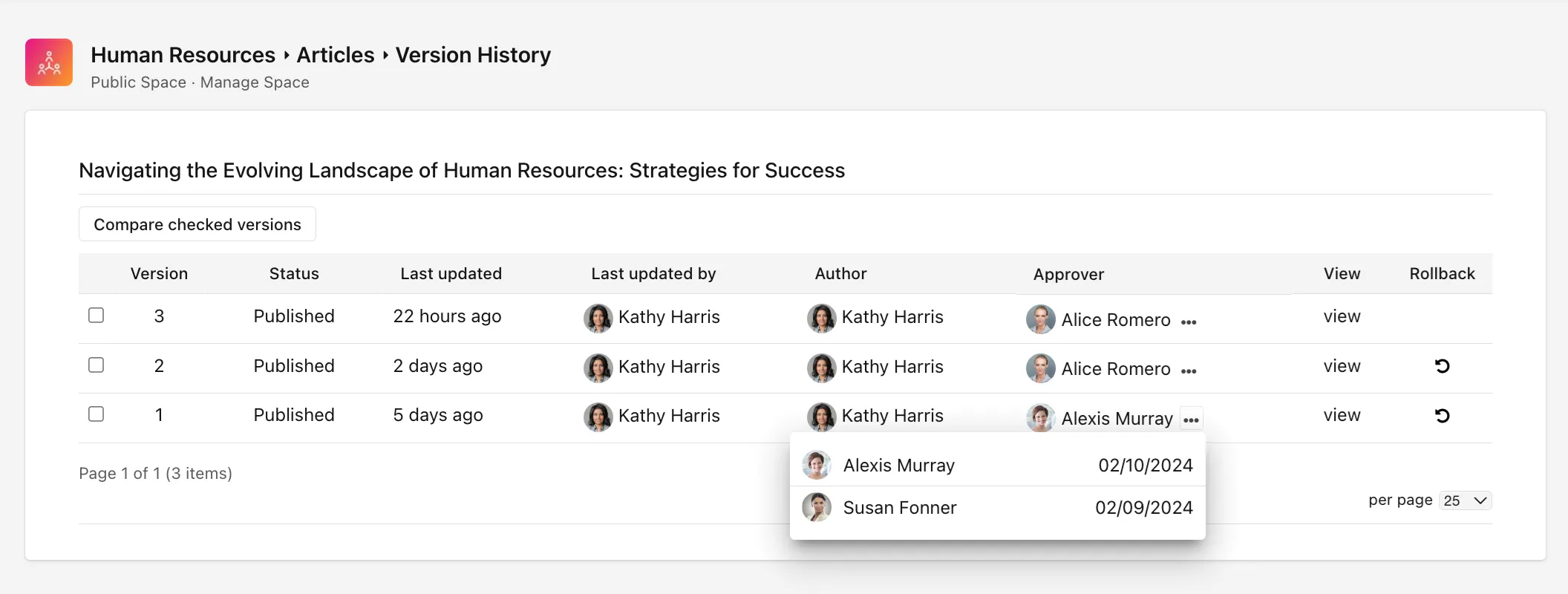Click the Approver column header
This screenshot has height=594, width=1568.
[x=1068, y=275]
